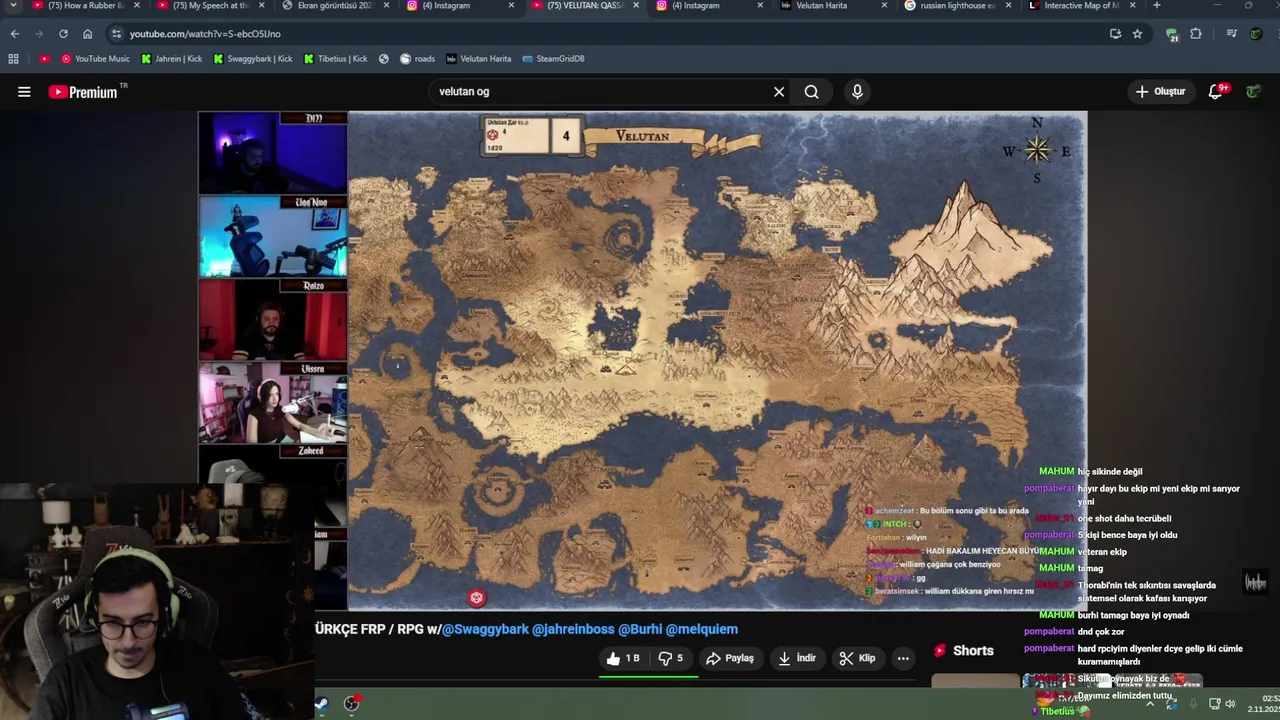Open the Chrome profile avatar
The width and height of the screenshot is (1280, 720).
[1256, 34]
